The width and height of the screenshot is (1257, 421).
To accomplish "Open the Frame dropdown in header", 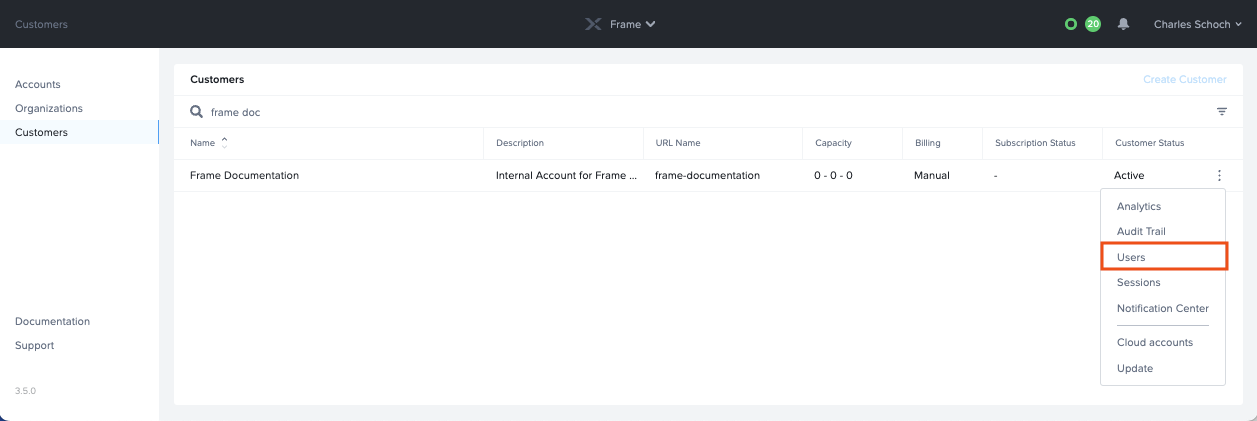I will (x=633, y=24).
